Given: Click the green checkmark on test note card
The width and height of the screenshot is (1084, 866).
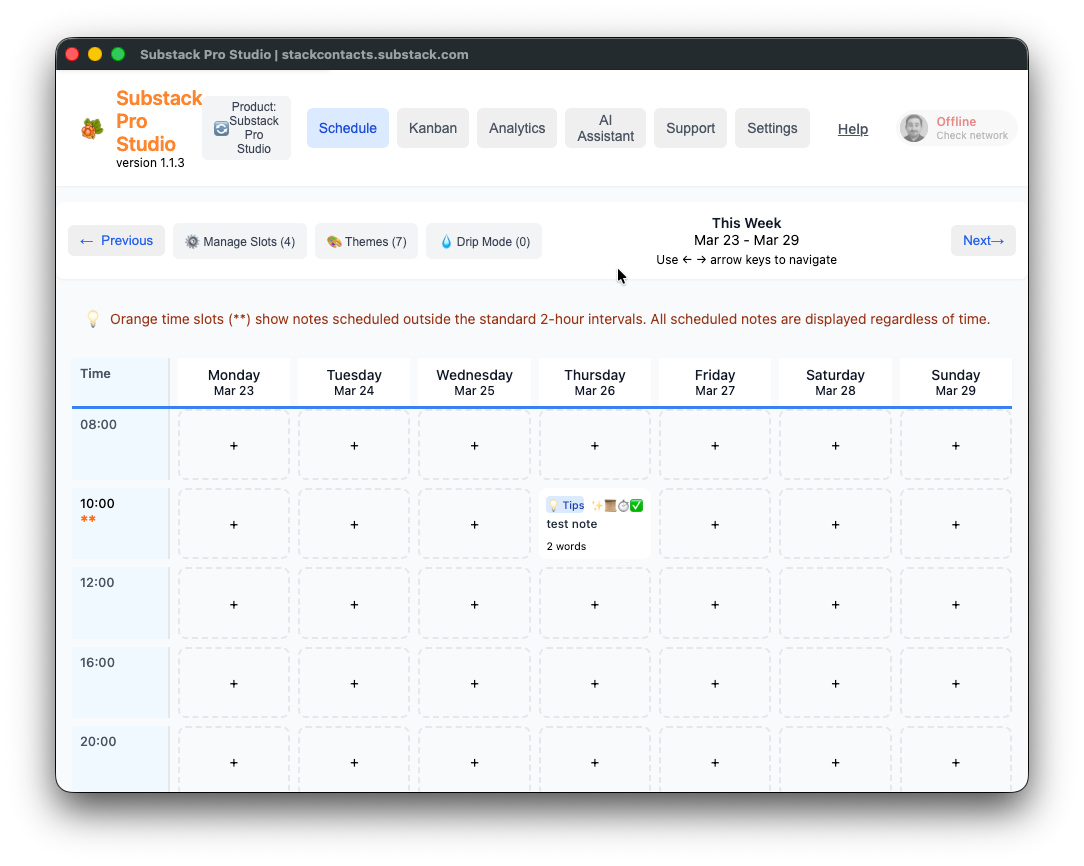Looking at the screenshot, I should tap(637, 505).
